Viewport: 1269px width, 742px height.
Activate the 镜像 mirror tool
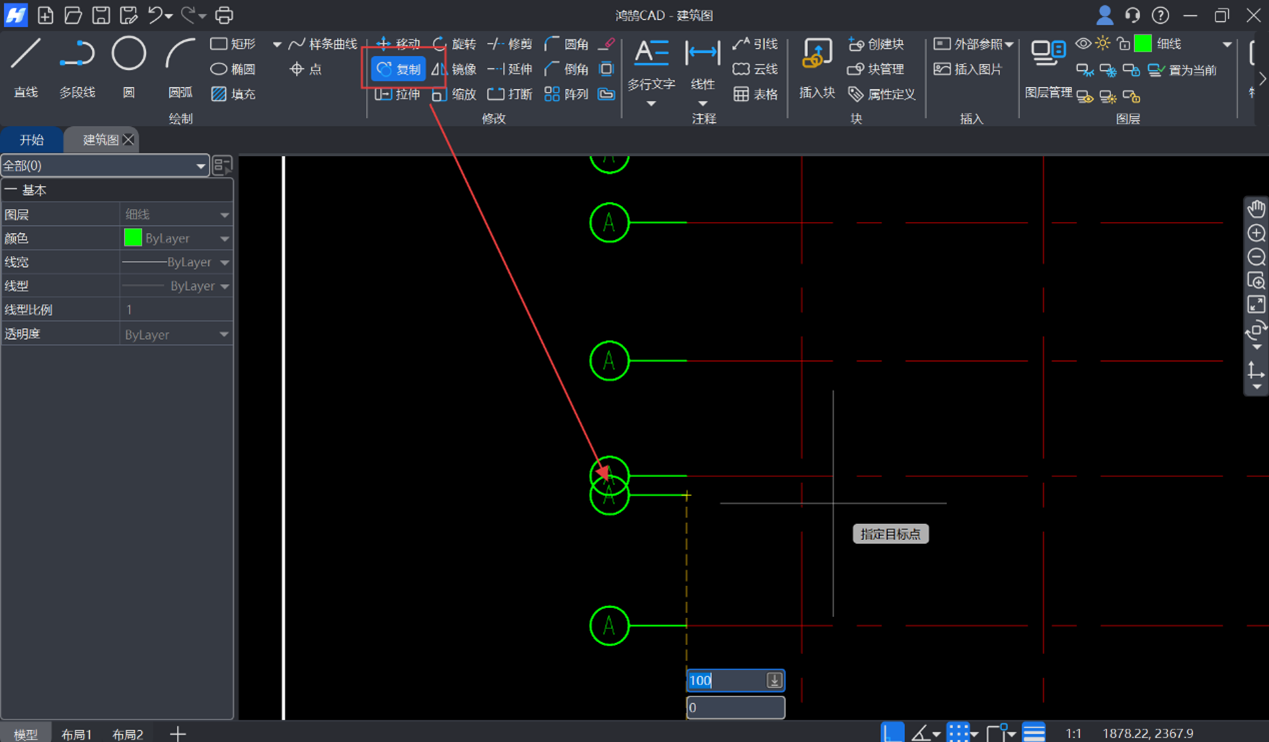click(x=454, y=69)
